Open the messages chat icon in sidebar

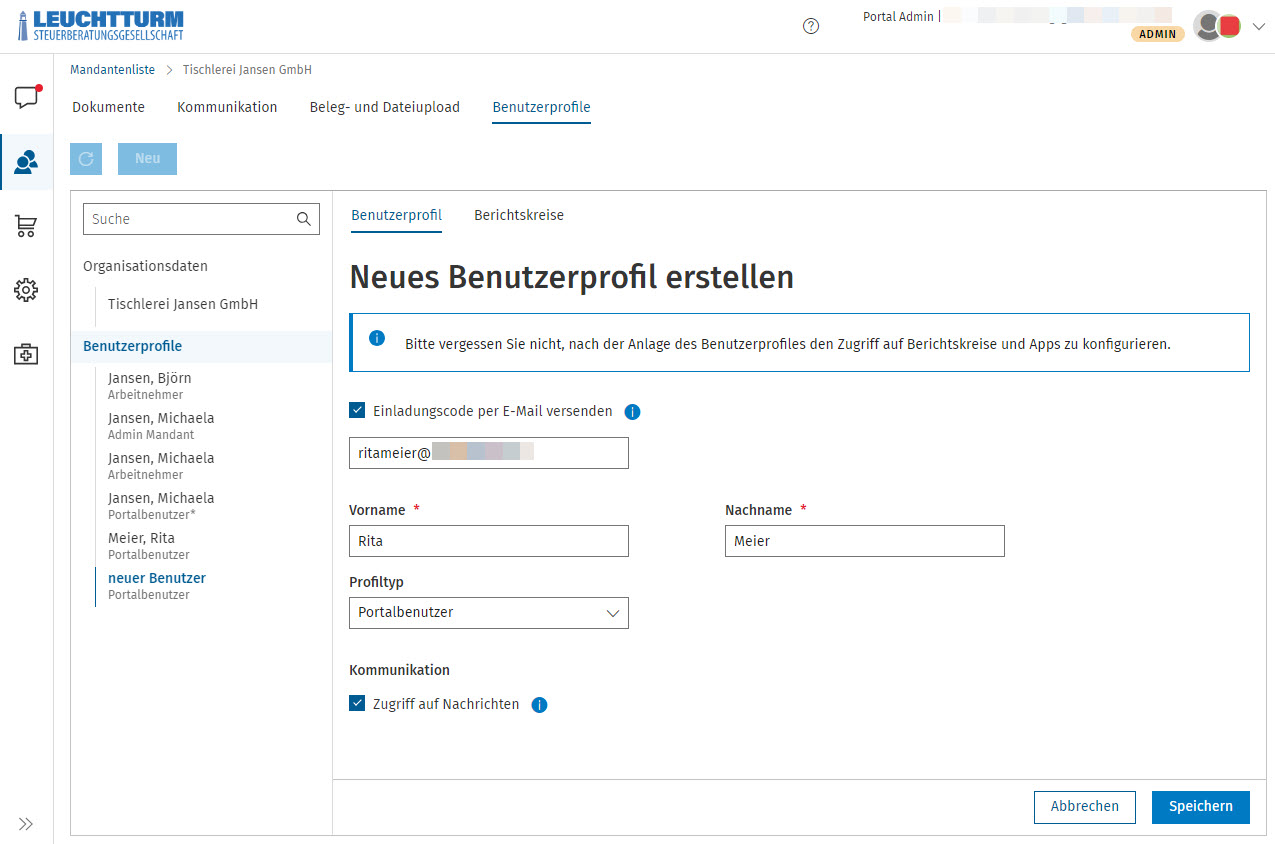26,97
